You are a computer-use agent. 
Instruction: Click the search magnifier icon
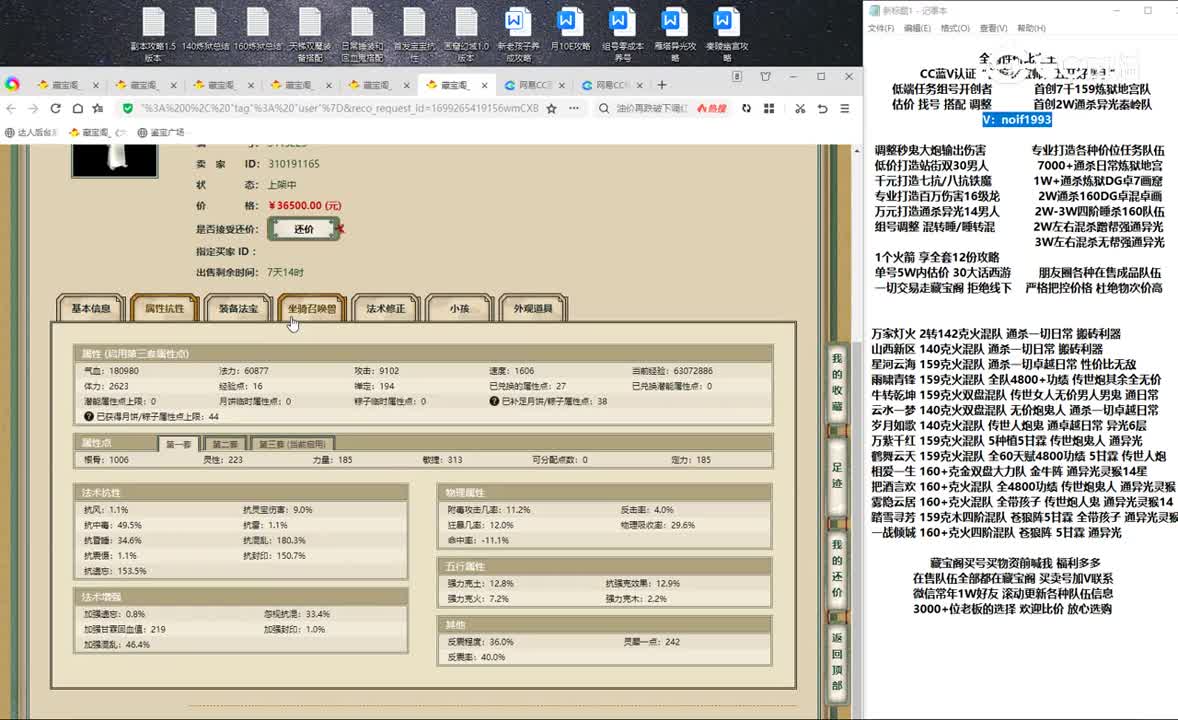pos(604,108)
